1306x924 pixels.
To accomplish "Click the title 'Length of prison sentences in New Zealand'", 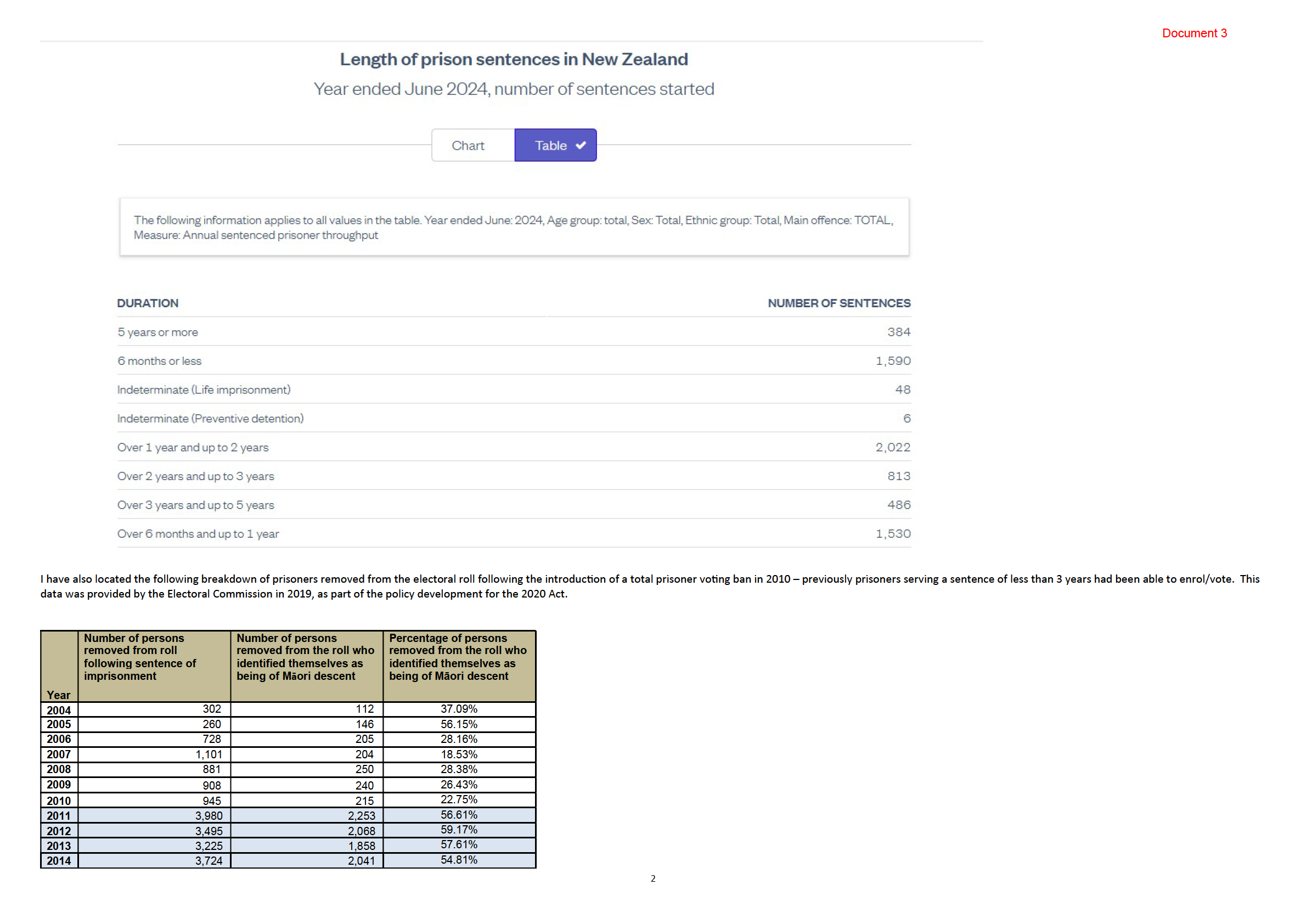I will point(514,59).
